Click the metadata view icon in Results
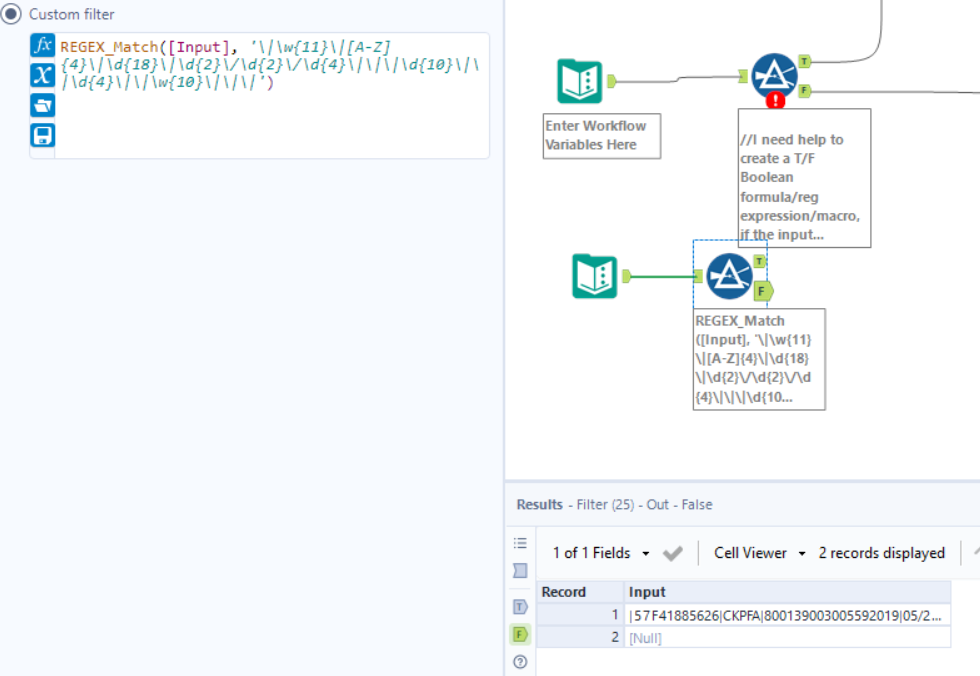The height and width of the screenshot is (676, 980). point(520,570)
